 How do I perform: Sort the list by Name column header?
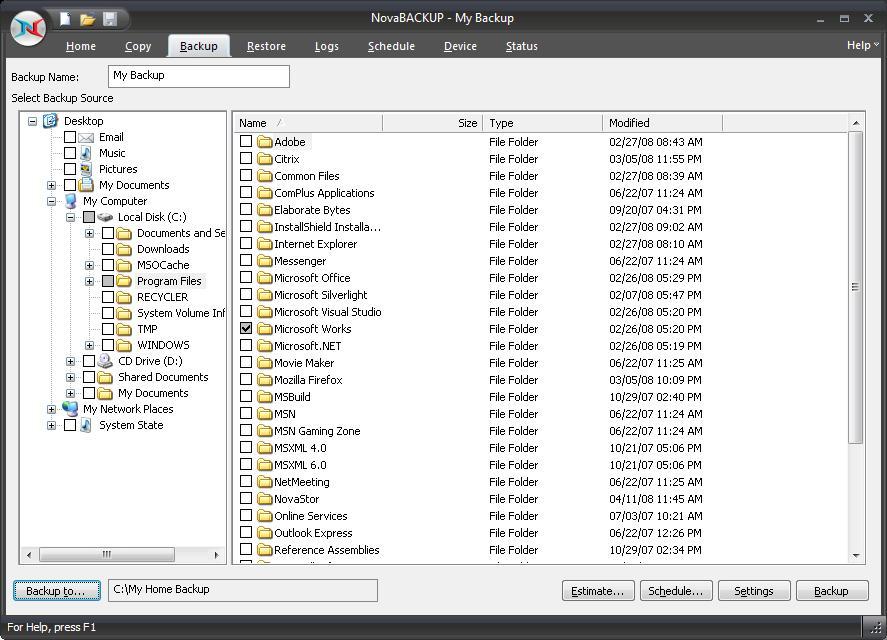point(308,123)
